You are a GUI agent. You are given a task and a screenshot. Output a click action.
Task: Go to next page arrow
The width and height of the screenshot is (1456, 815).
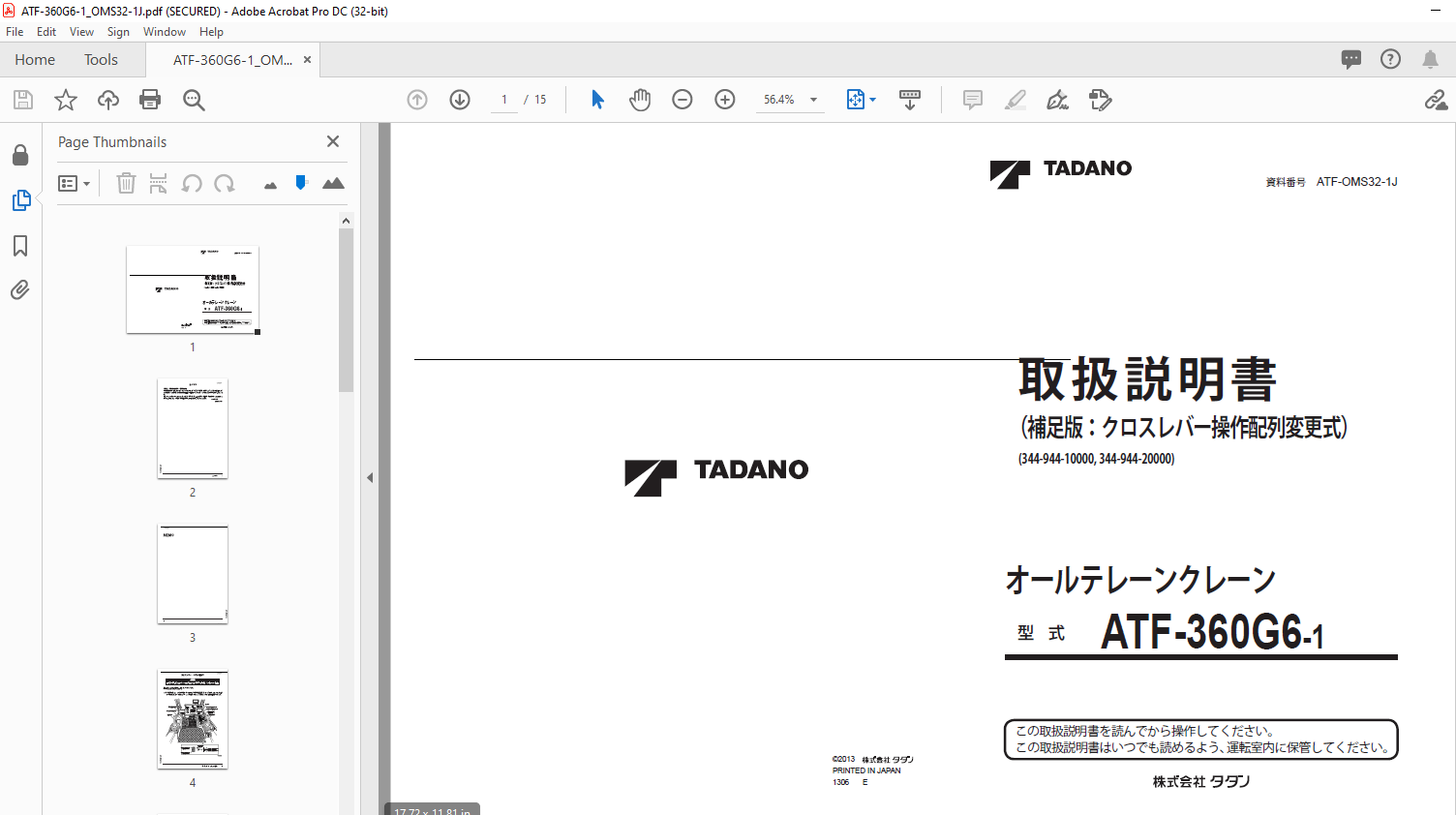point(460,100)
